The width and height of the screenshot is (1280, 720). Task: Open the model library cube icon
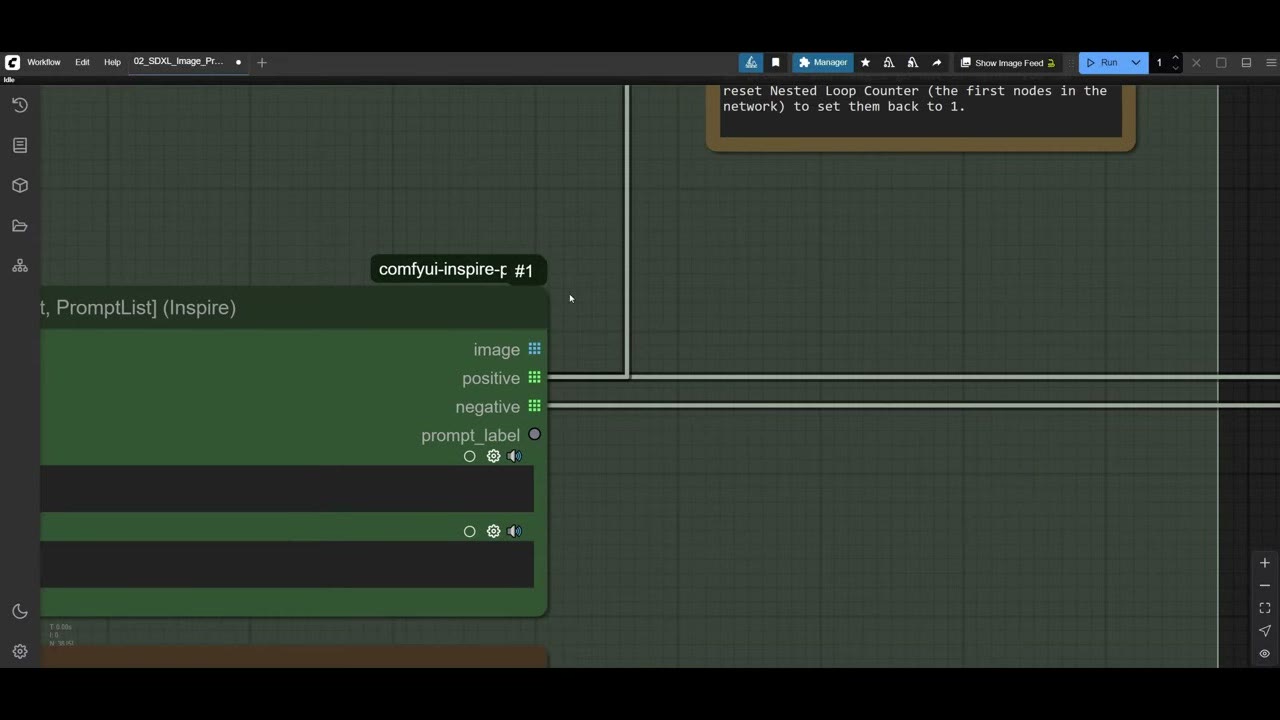click(x=20, y=186)
